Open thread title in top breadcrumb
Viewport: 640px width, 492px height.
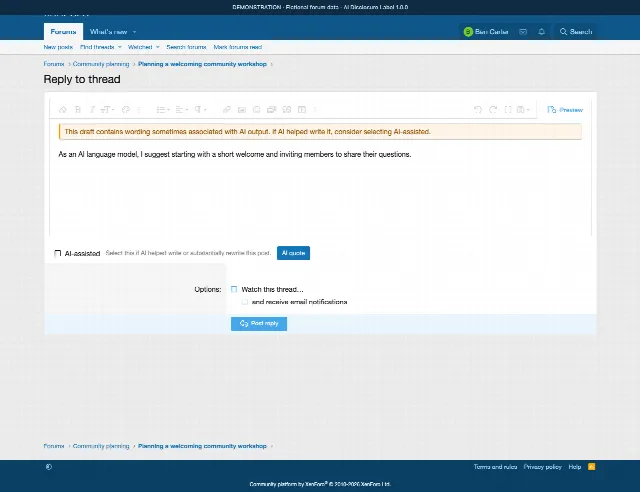202,64
